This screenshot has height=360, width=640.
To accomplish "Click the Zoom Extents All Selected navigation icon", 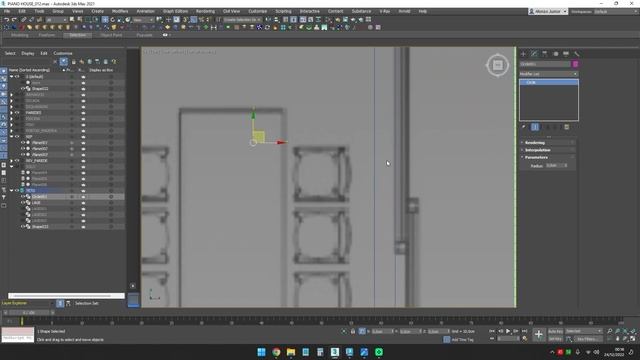I will (x=633, y=331).
